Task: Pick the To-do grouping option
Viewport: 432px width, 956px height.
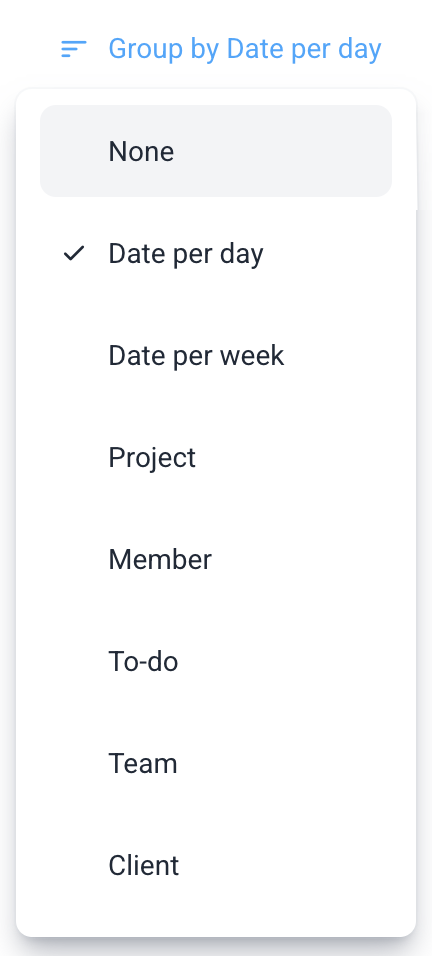Action: 216,661
